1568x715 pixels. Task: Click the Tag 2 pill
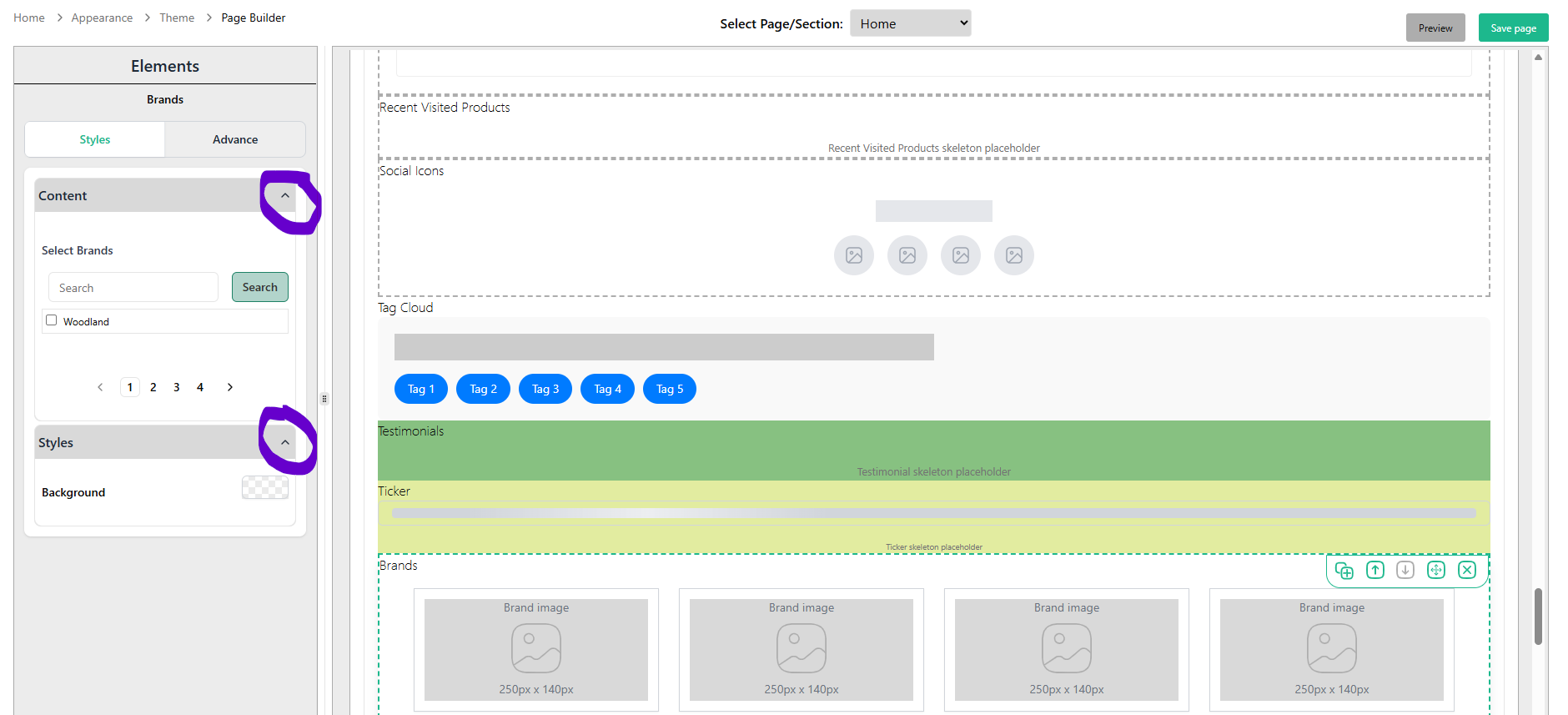pos(483,389)
